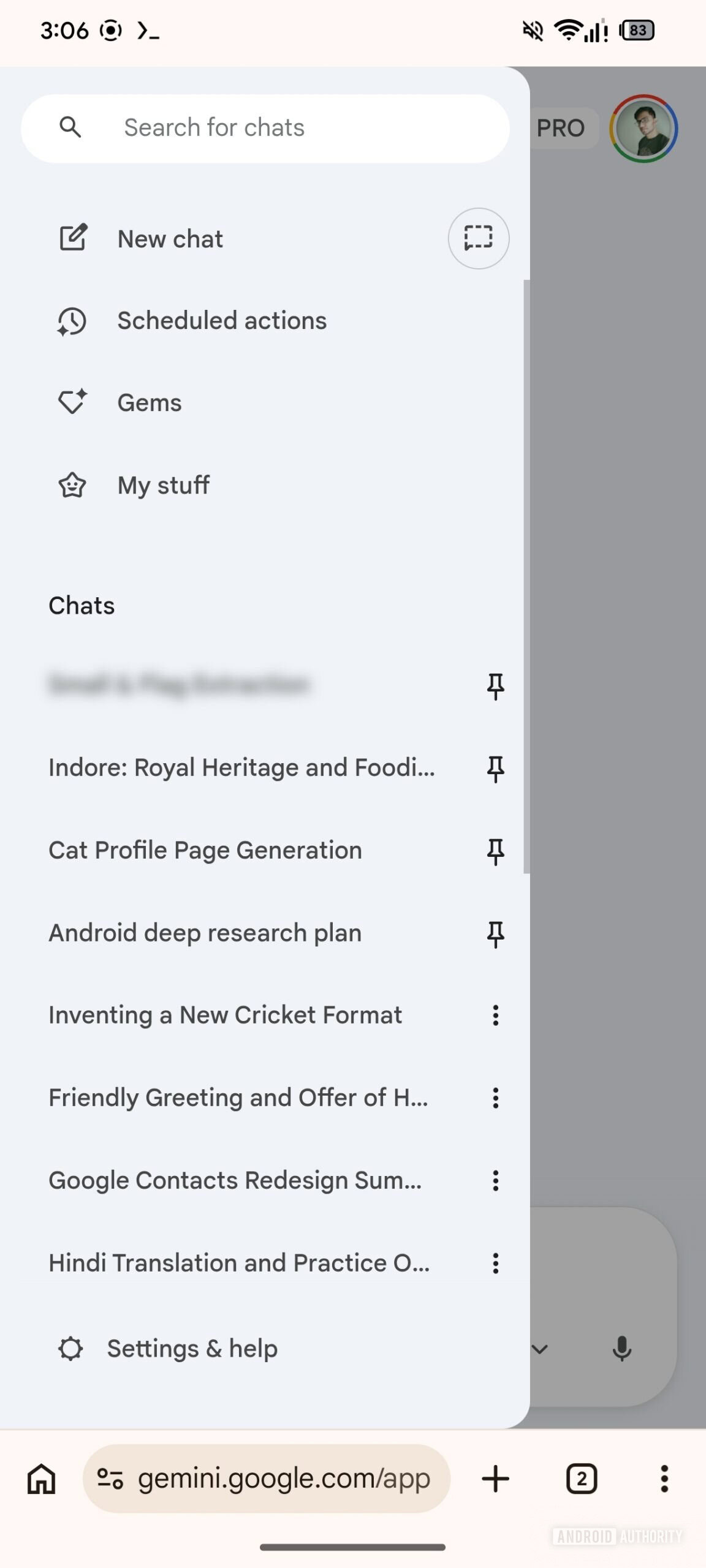Open Chrome's three-dot browser menu

tap(664, 1479)
